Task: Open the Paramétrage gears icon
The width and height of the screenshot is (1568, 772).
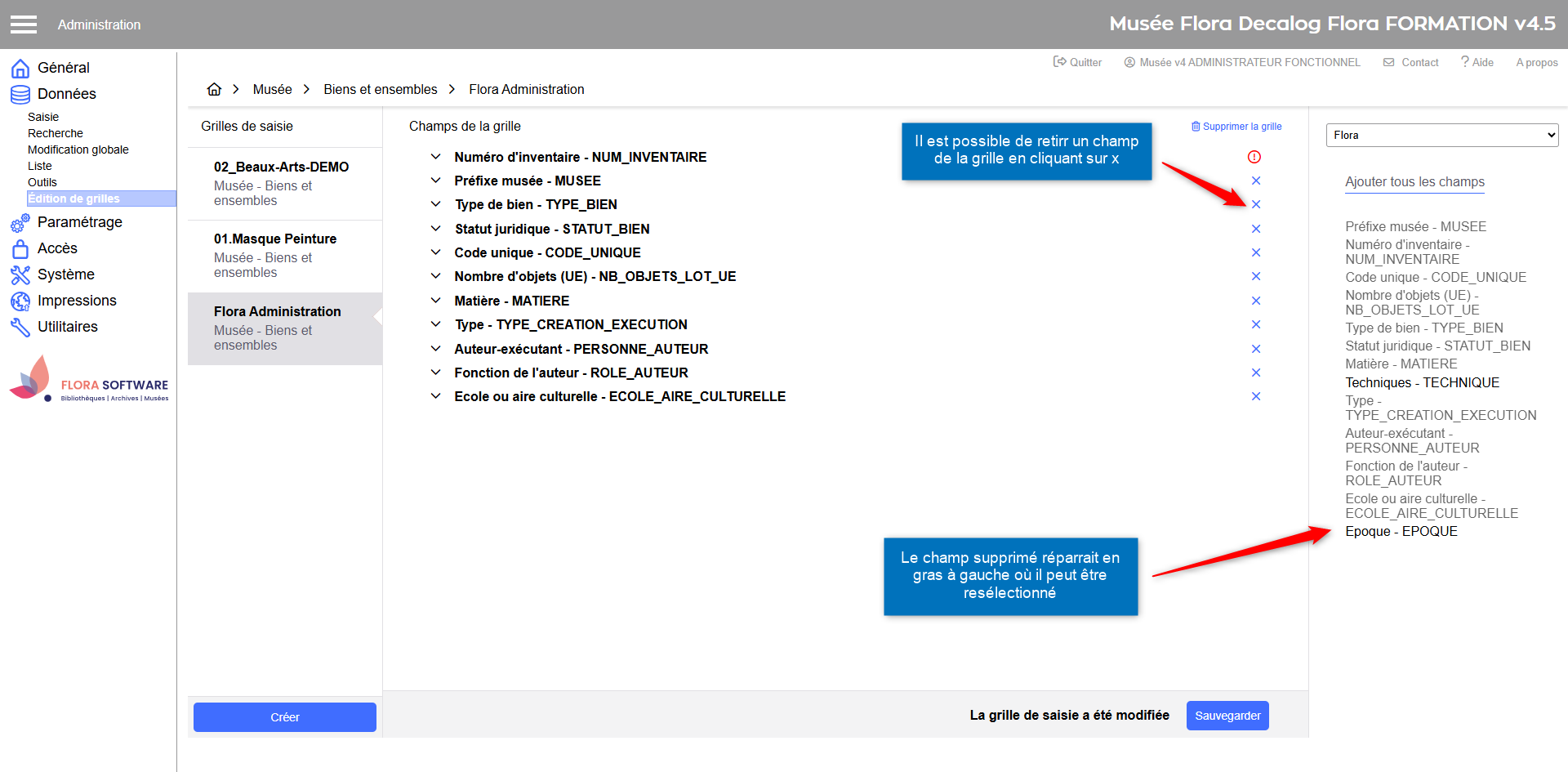Action: tap(20, 222)
